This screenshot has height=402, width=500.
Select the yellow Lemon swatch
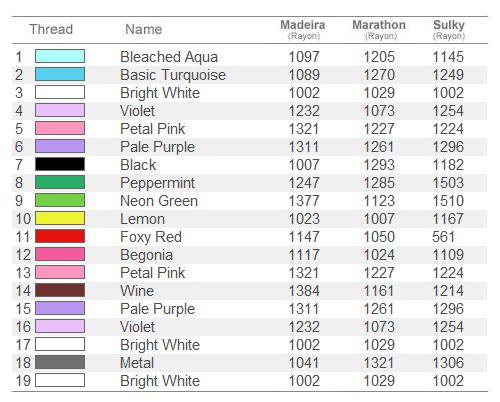[60, 218]
